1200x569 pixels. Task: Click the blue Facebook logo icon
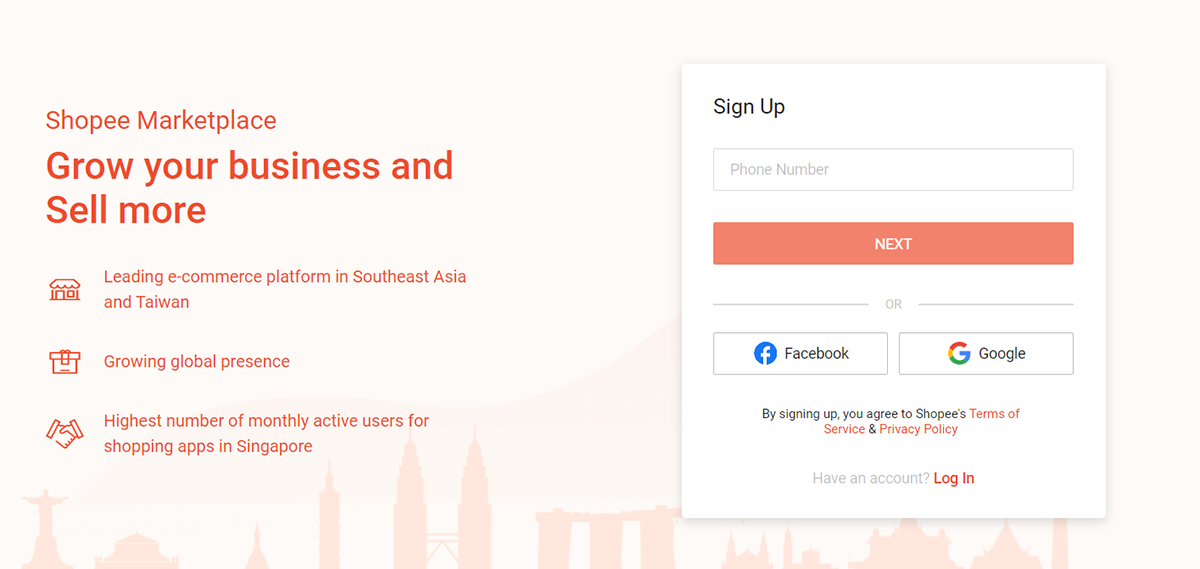tap(765, 353)
